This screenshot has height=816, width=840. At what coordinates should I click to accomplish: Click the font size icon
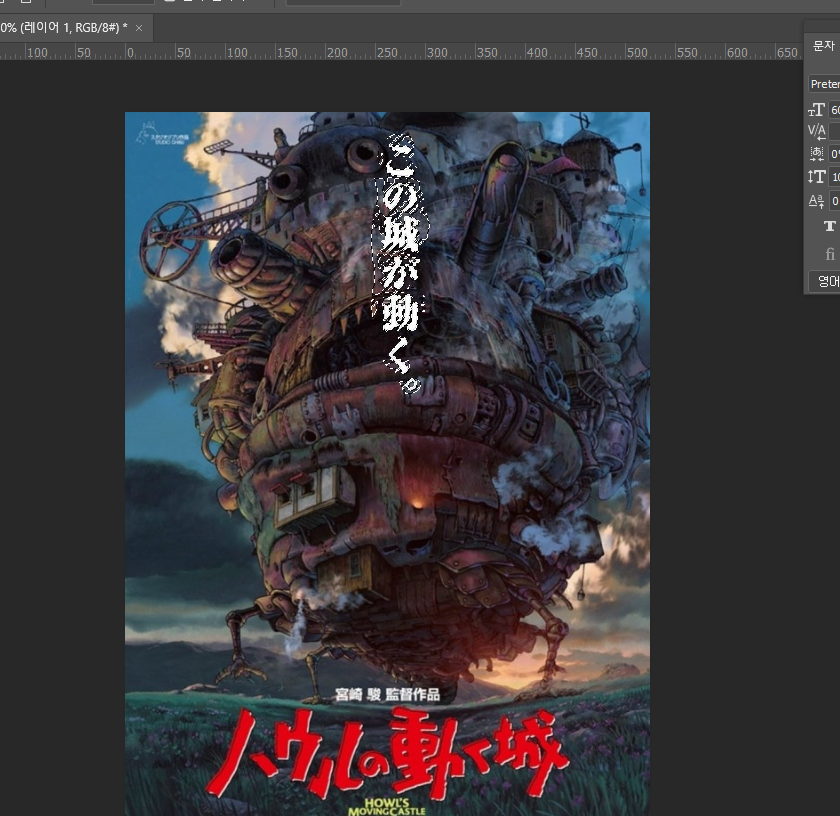(x=816, y=110)
